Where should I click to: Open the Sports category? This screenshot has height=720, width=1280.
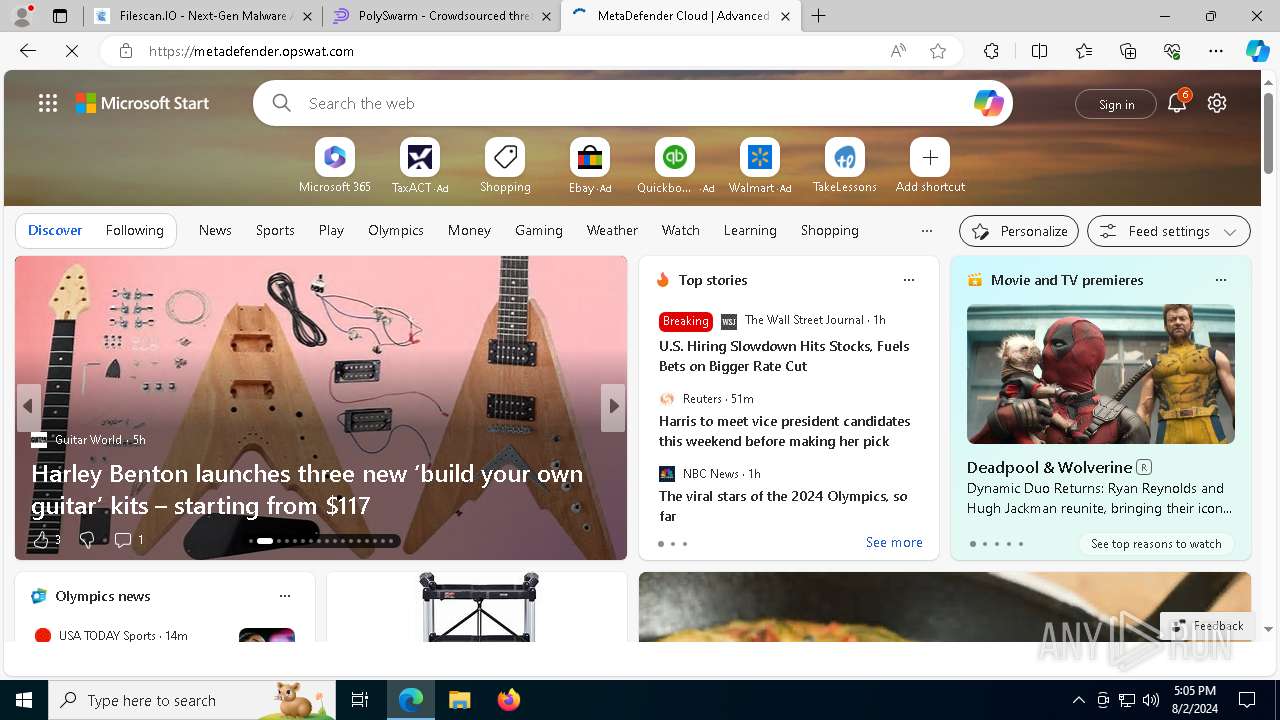point(275,230)
